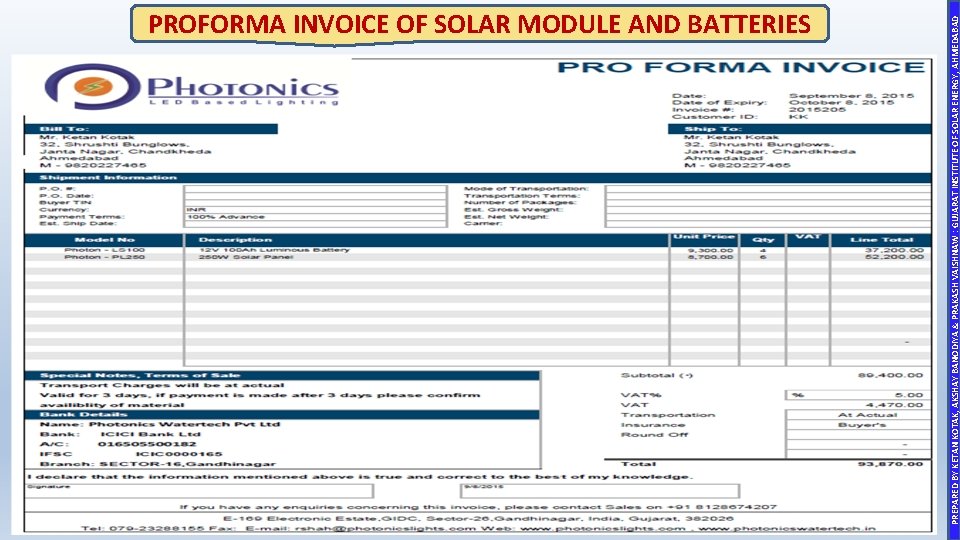Select Mr. Ketan Kotak under Bill To
The height and width of the screenshot is (540, 960).
[87, 137]
